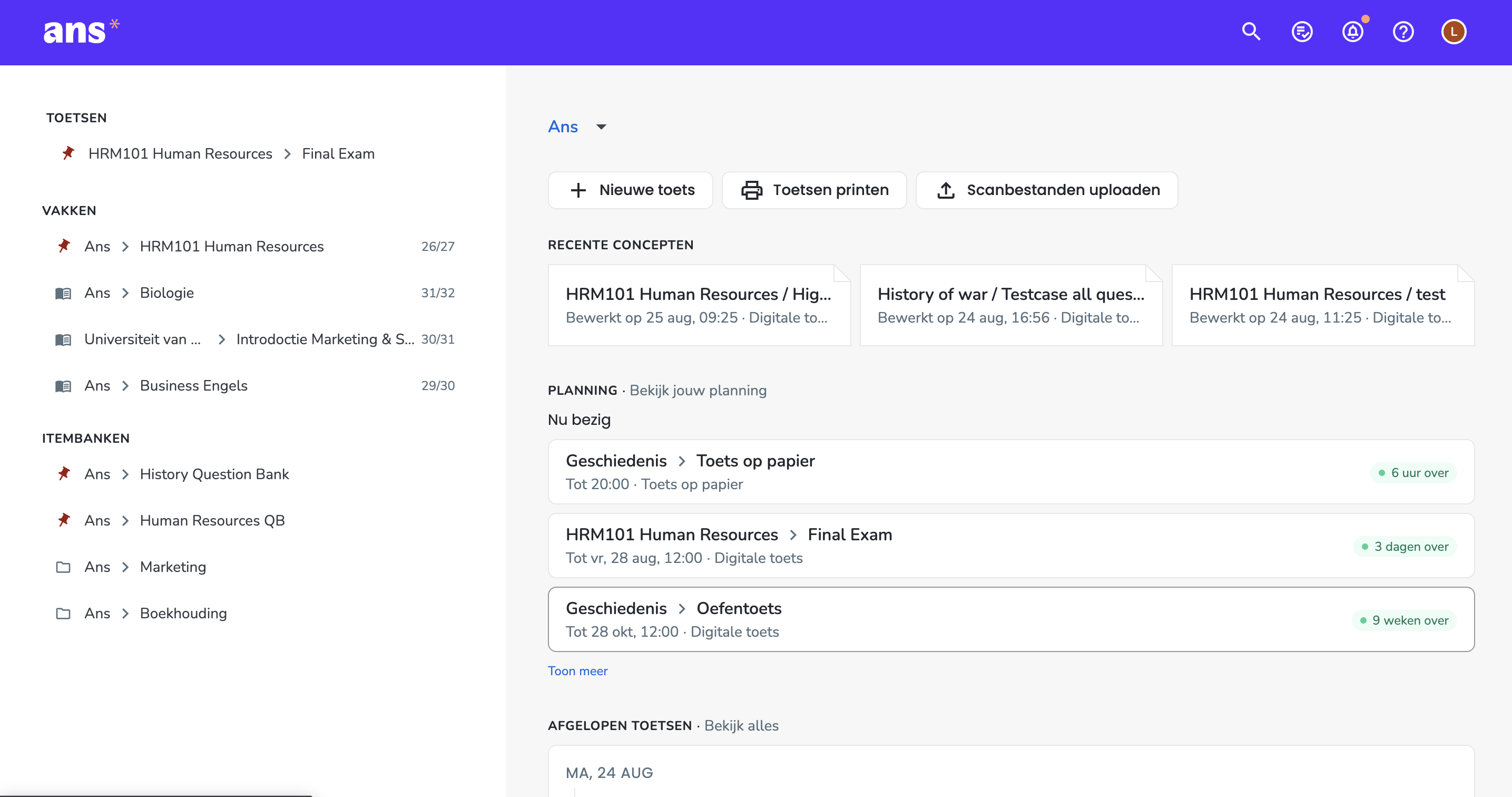
Task: Click Scanbestanden uploaden button
Action: 1046,190
